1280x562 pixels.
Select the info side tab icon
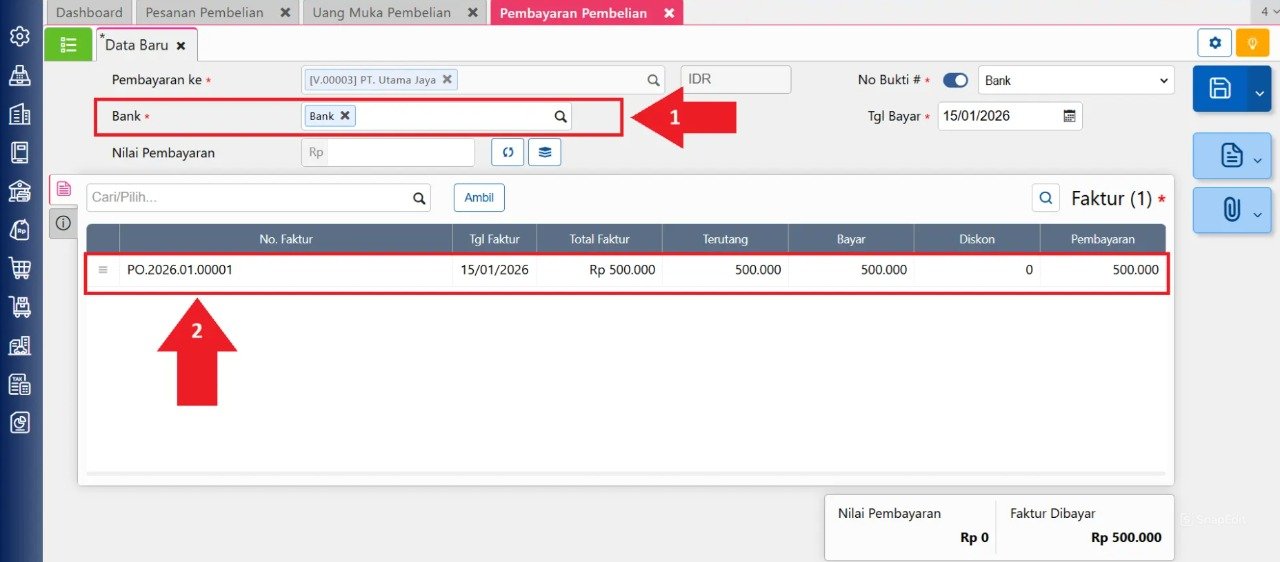coord(63,223)
